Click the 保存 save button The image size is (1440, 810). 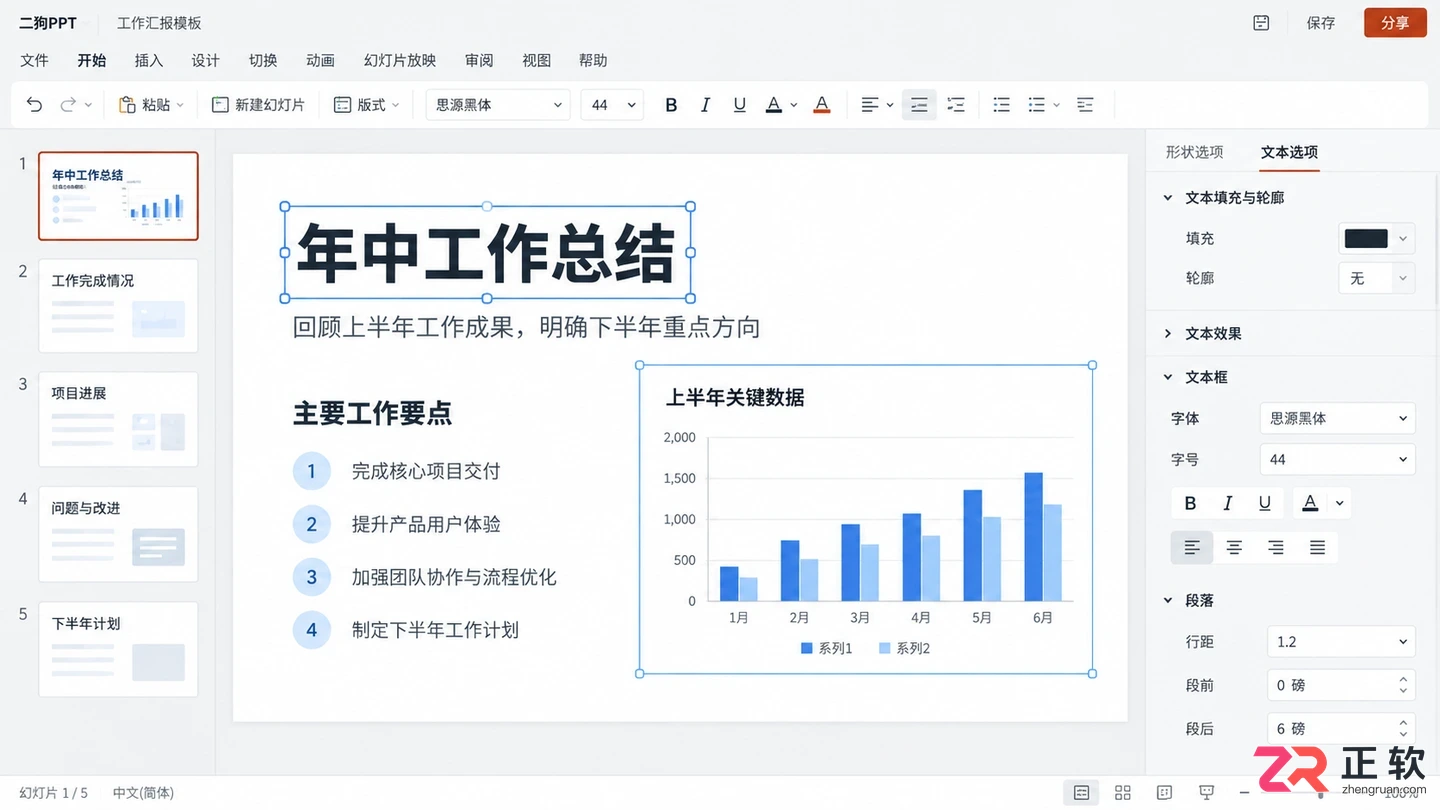1321,23
